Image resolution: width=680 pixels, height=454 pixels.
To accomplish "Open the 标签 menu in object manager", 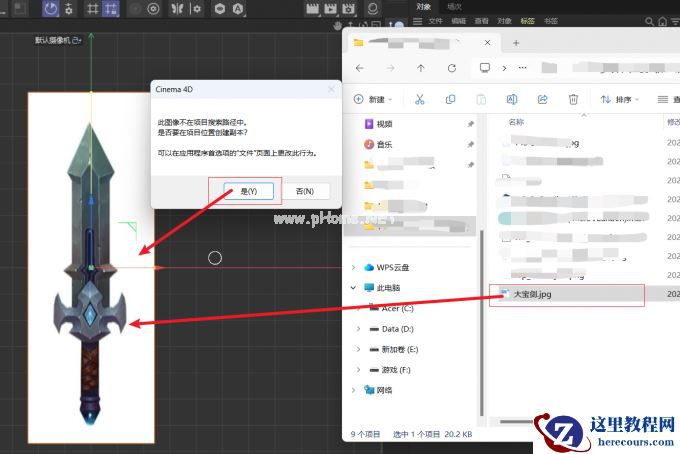I will tap(527, 21).
